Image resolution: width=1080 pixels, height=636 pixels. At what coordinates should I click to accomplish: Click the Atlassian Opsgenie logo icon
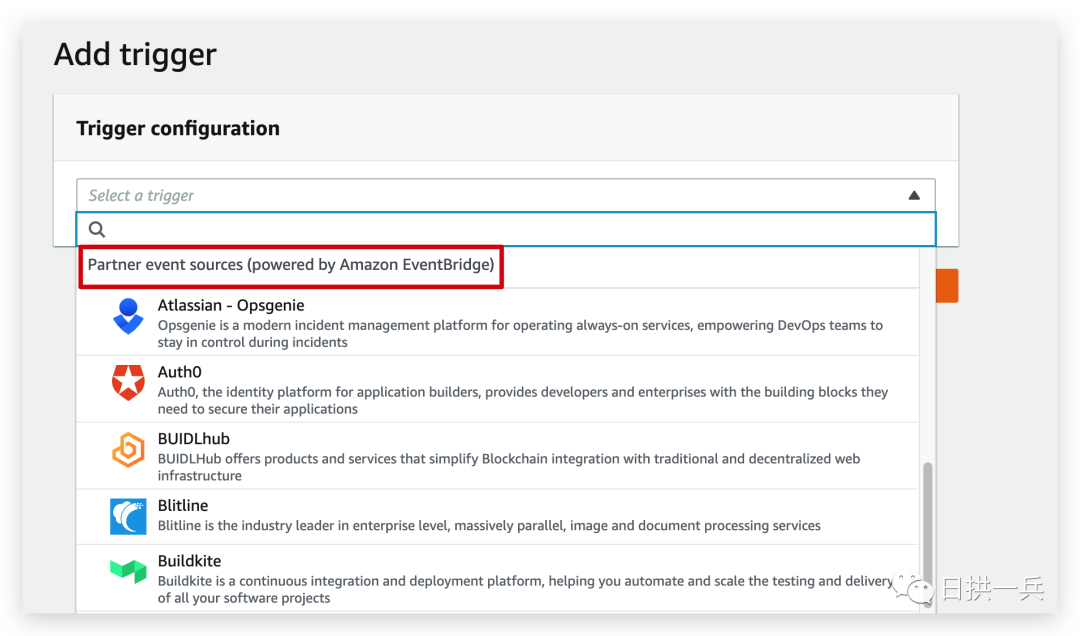click(128, 316)
